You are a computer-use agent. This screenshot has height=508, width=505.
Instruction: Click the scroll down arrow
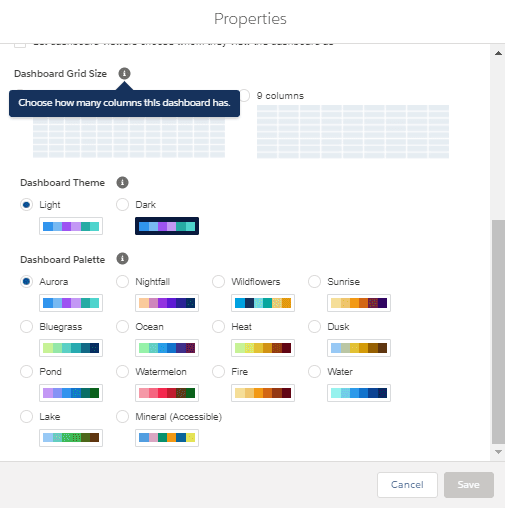[498, 452]
